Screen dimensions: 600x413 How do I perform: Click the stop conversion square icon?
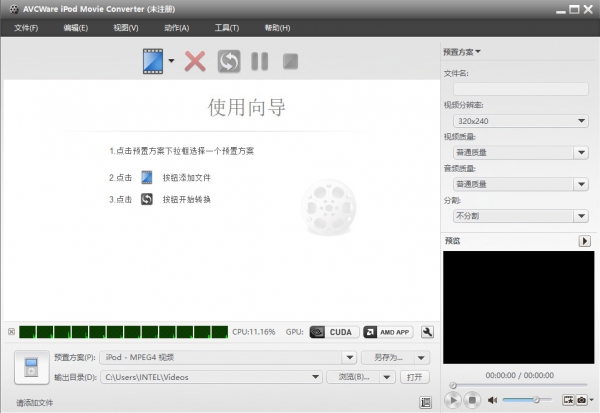290,61
